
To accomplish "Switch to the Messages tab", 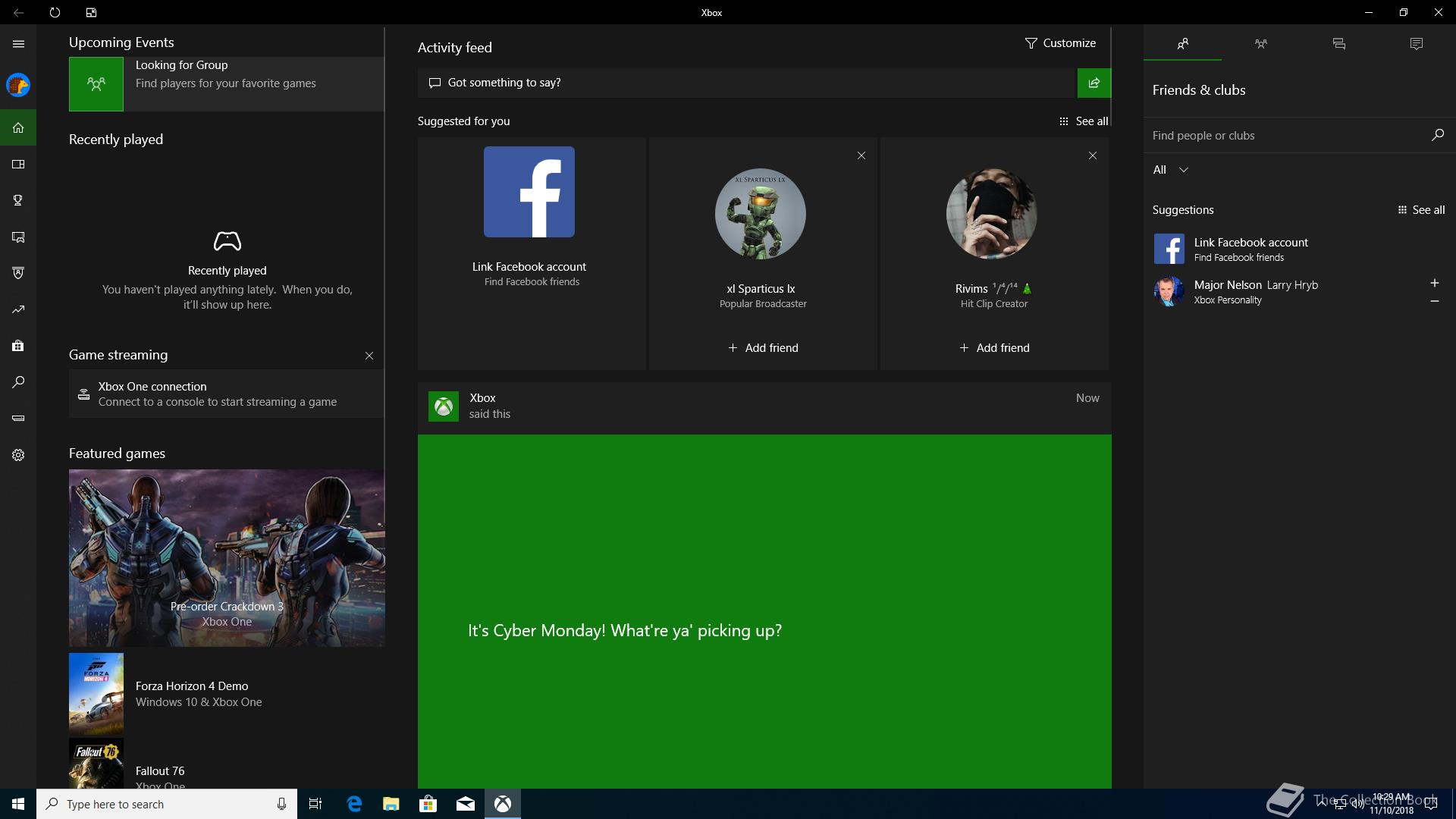I will [1339, 44].
